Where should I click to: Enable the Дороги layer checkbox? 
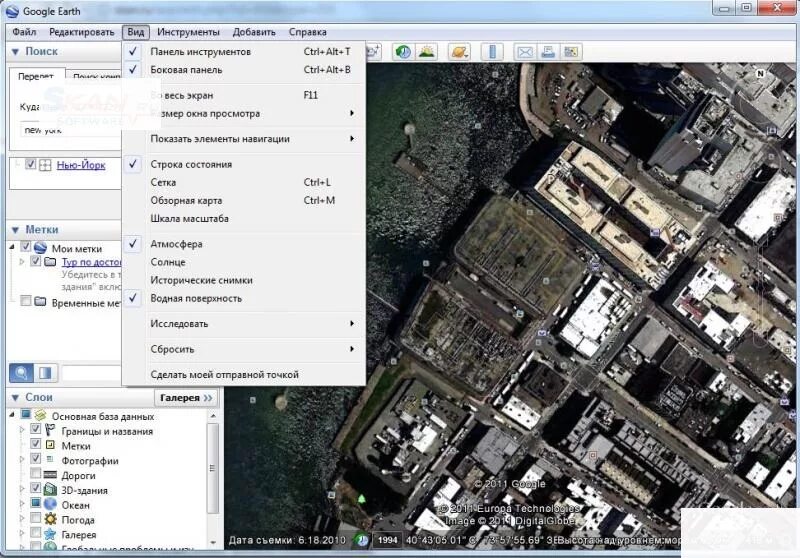[35, 474]
